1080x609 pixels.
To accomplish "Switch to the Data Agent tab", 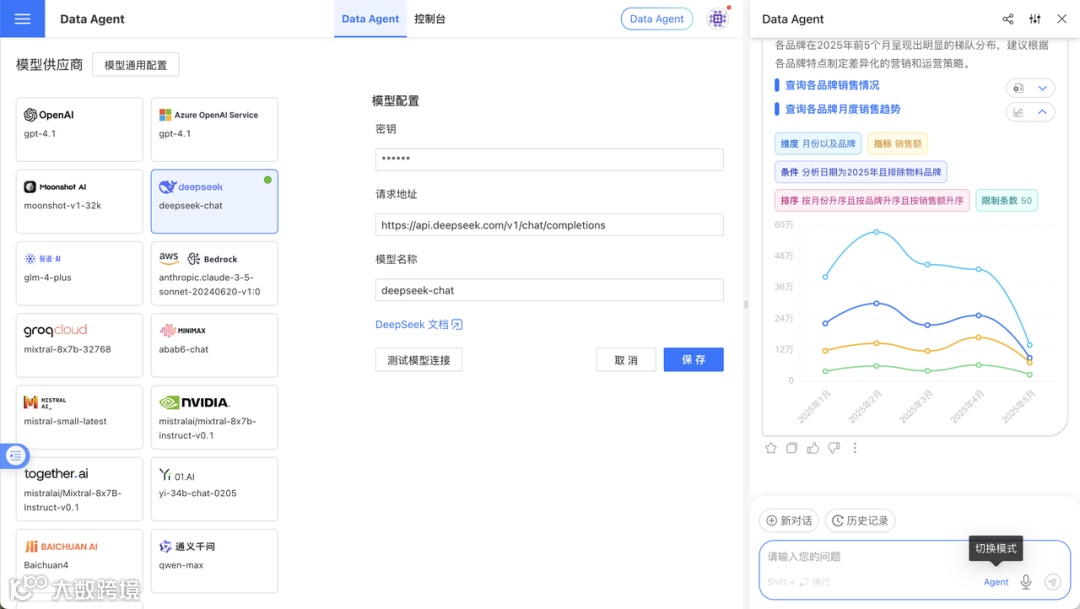I will [x=370, y=19].
